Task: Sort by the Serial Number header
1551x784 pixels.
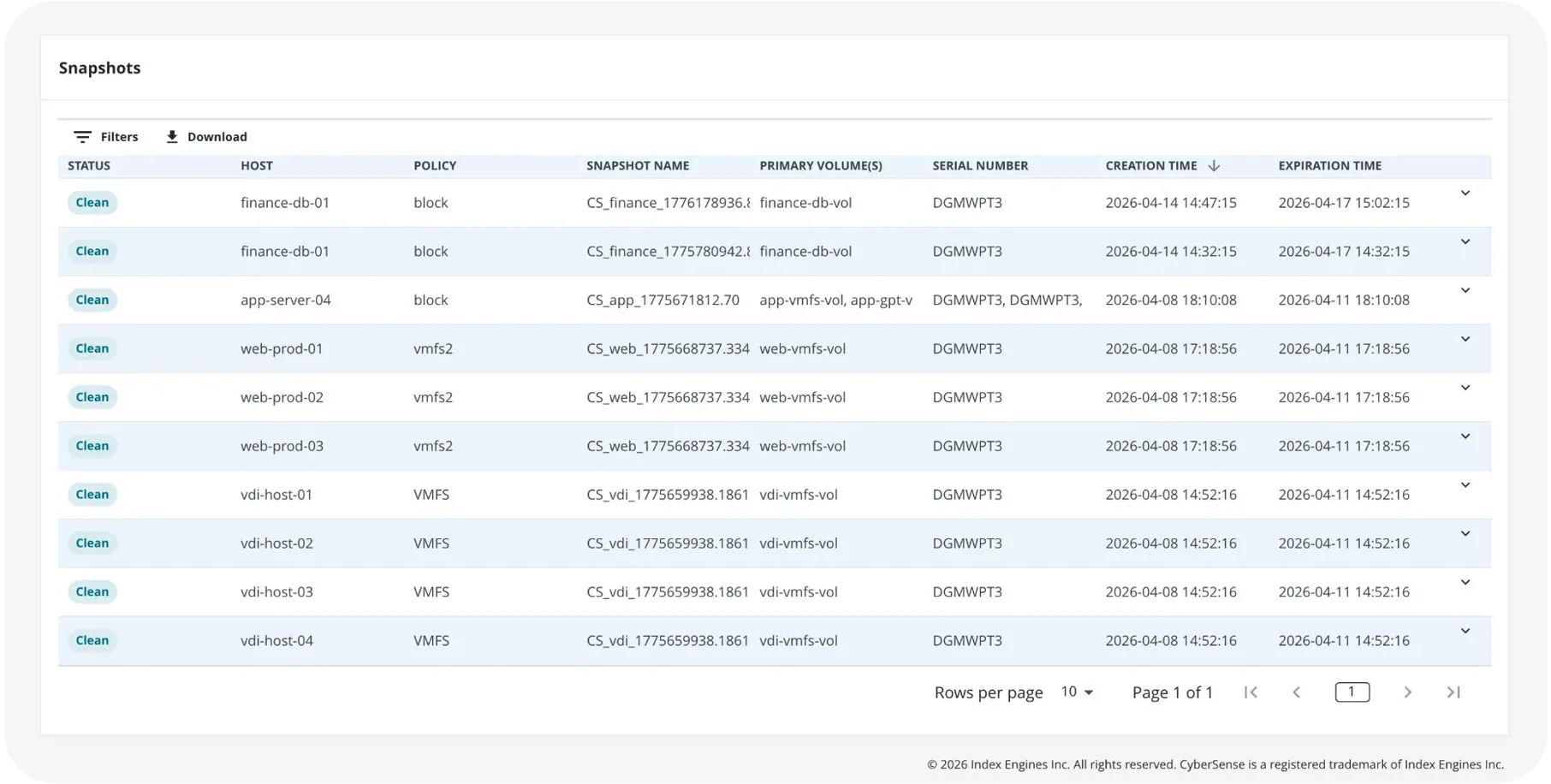Action: click(x=980, y=166)
